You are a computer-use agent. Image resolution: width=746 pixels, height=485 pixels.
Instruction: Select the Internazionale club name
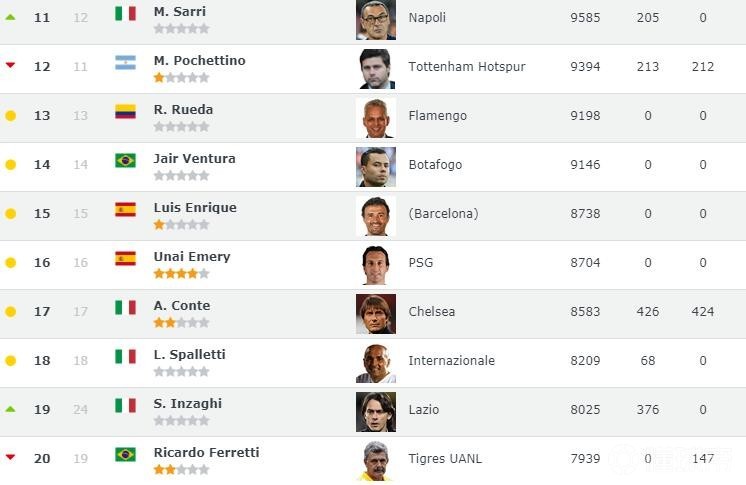click(451, 361)
